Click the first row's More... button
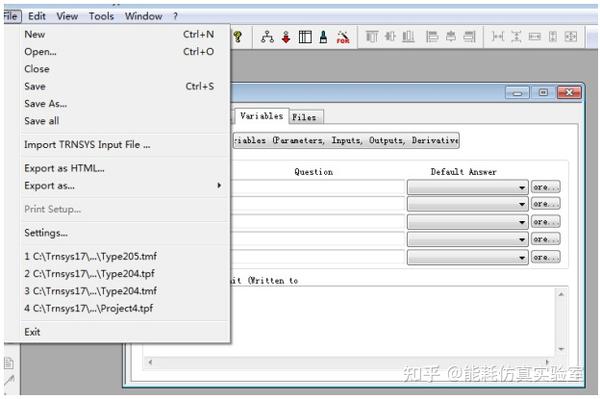This screenshot has width=600, height=399. pyautogui.click(x=546, y=187)
